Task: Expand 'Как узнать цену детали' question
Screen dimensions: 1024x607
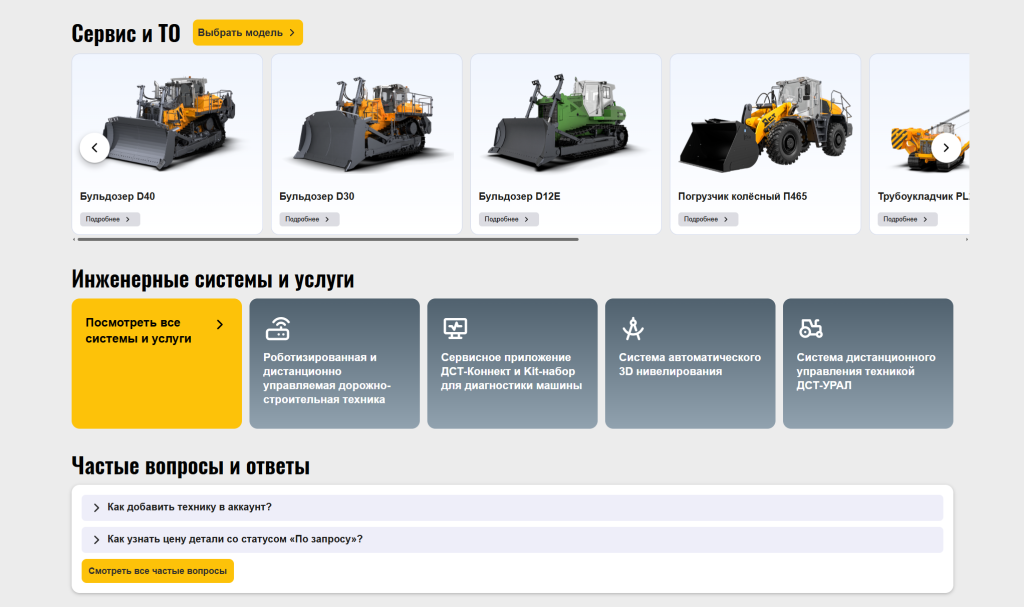Action: pos(512,540)
